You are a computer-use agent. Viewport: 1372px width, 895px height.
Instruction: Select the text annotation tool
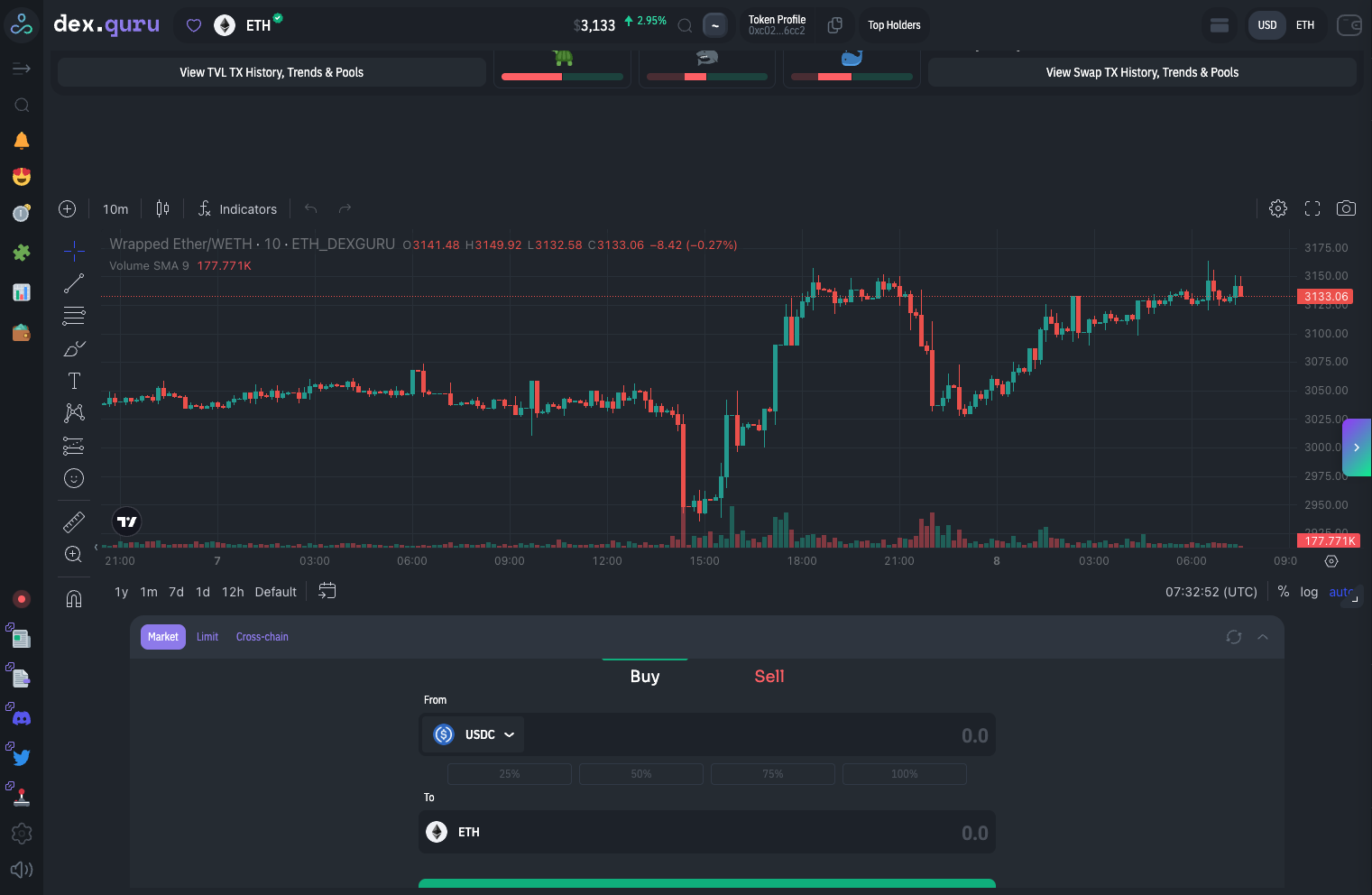(x=74, y=381)
